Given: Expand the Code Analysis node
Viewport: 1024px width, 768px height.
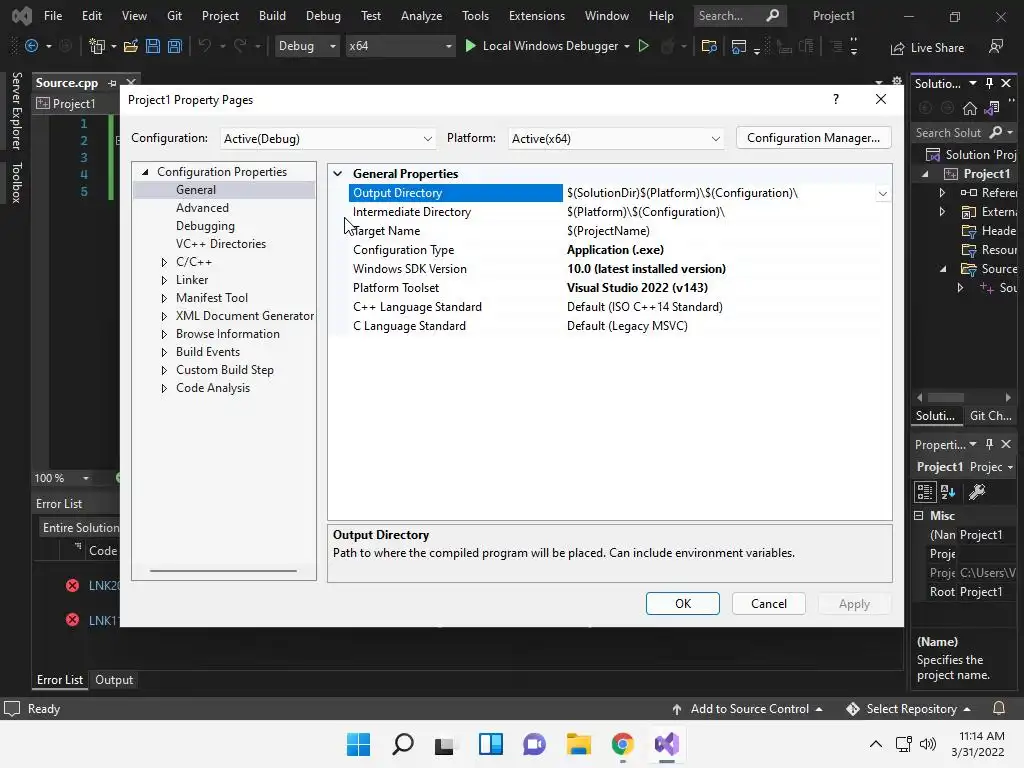Looking at the screenshot, I should tap(164, 388).
